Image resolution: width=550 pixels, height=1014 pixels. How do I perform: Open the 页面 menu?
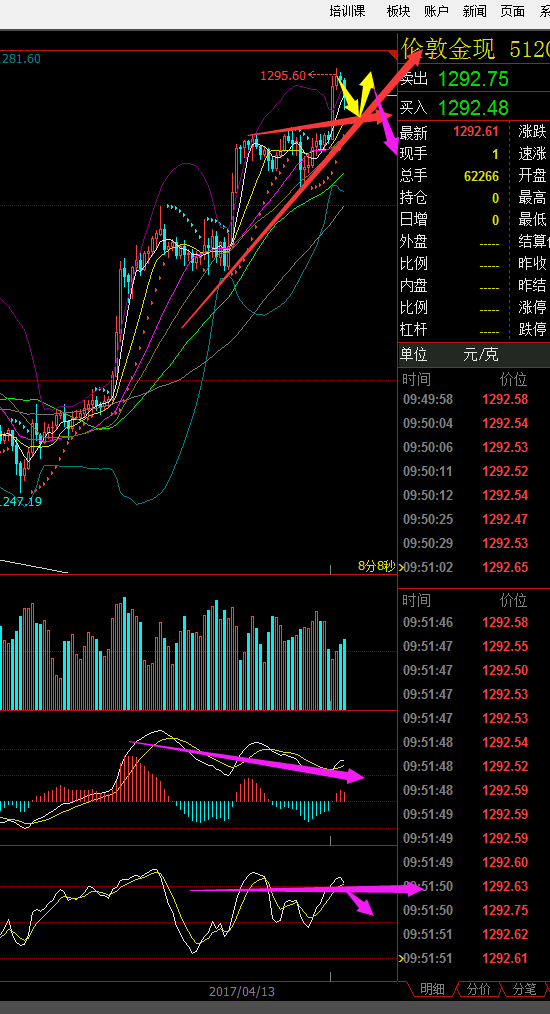point(512,11)
